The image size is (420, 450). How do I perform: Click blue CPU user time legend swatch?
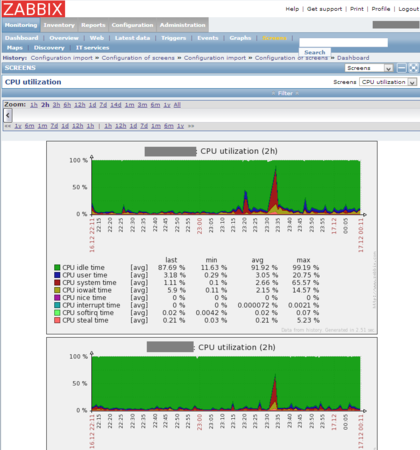tap(57, 275)
